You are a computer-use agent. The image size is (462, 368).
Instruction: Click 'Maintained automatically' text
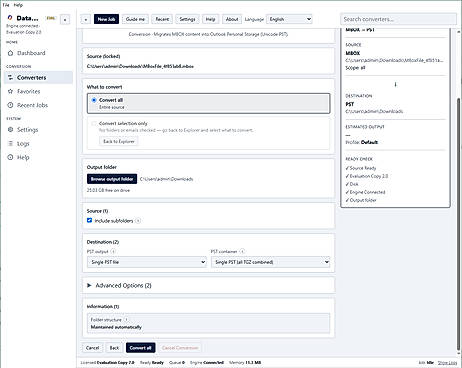(116, 327)
